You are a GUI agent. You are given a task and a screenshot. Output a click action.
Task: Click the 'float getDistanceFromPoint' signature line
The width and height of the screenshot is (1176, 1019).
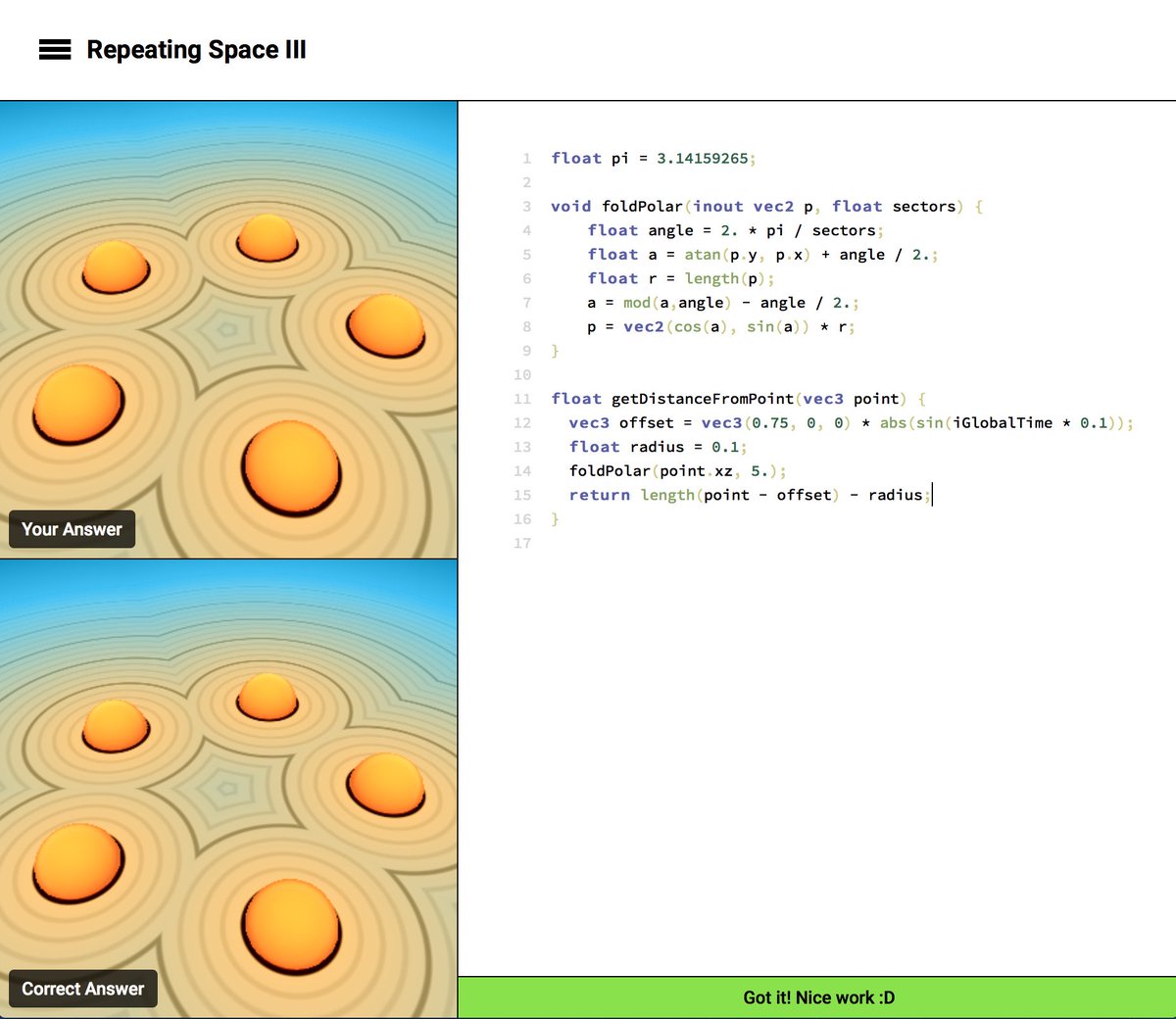click(739, 399)
